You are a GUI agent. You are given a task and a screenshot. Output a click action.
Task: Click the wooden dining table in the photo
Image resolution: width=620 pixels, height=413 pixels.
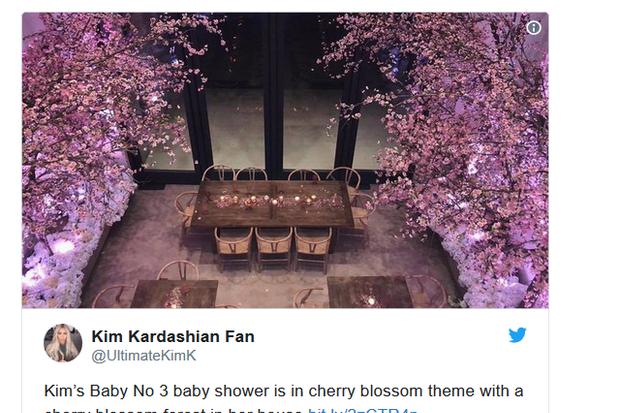click(272, 203)
